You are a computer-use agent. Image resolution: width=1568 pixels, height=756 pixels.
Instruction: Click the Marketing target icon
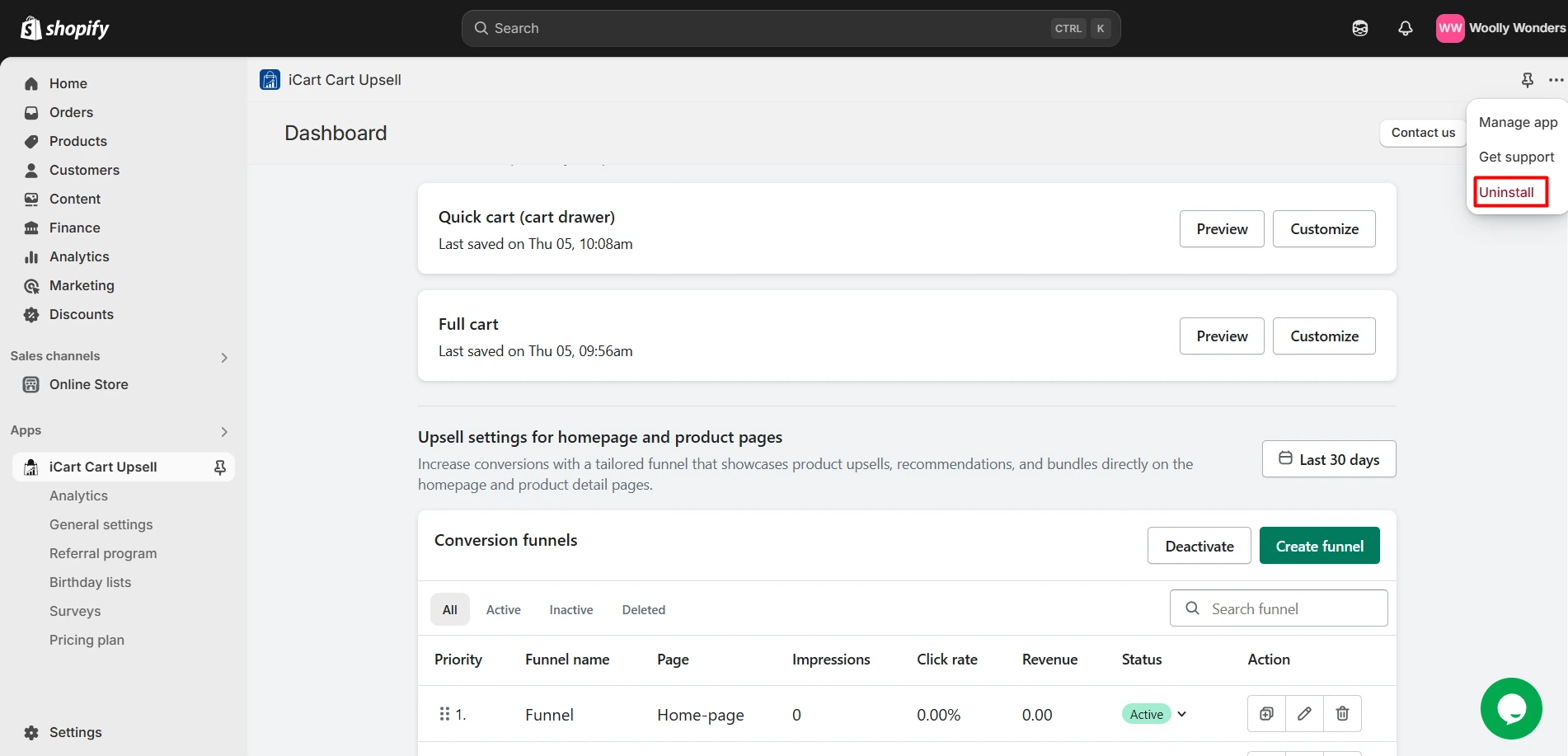pyautogui.click(x=31, y=285)
